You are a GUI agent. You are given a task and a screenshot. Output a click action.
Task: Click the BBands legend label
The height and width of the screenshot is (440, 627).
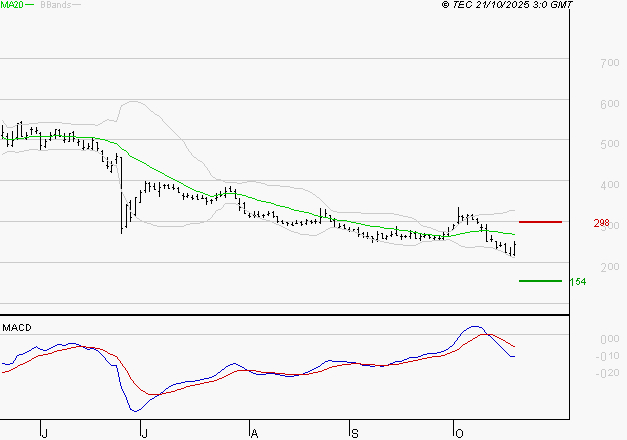56,5
